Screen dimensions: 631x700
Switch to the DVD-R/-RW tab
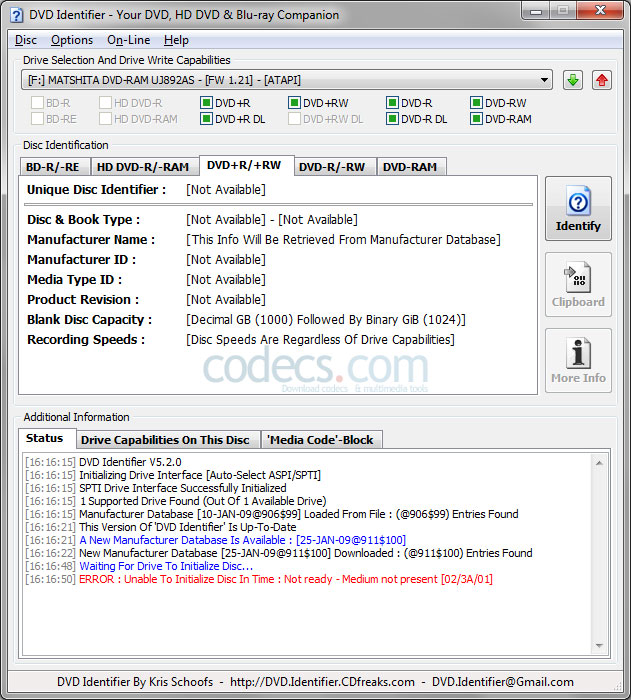[335, 167]
